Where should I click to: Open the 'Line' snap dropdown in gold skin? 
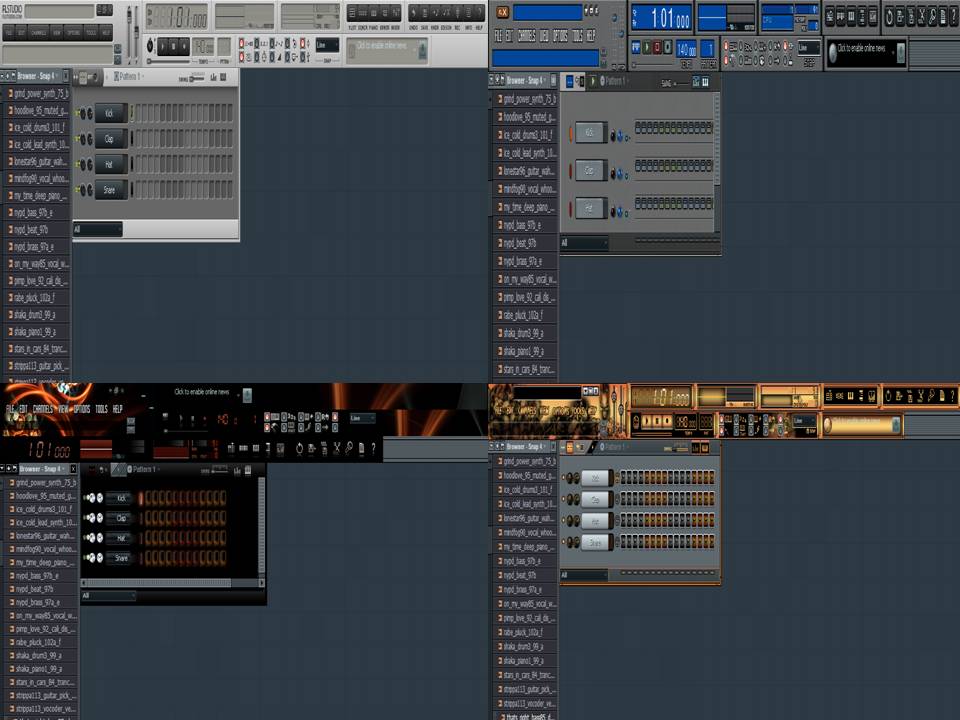click(804, 422)
